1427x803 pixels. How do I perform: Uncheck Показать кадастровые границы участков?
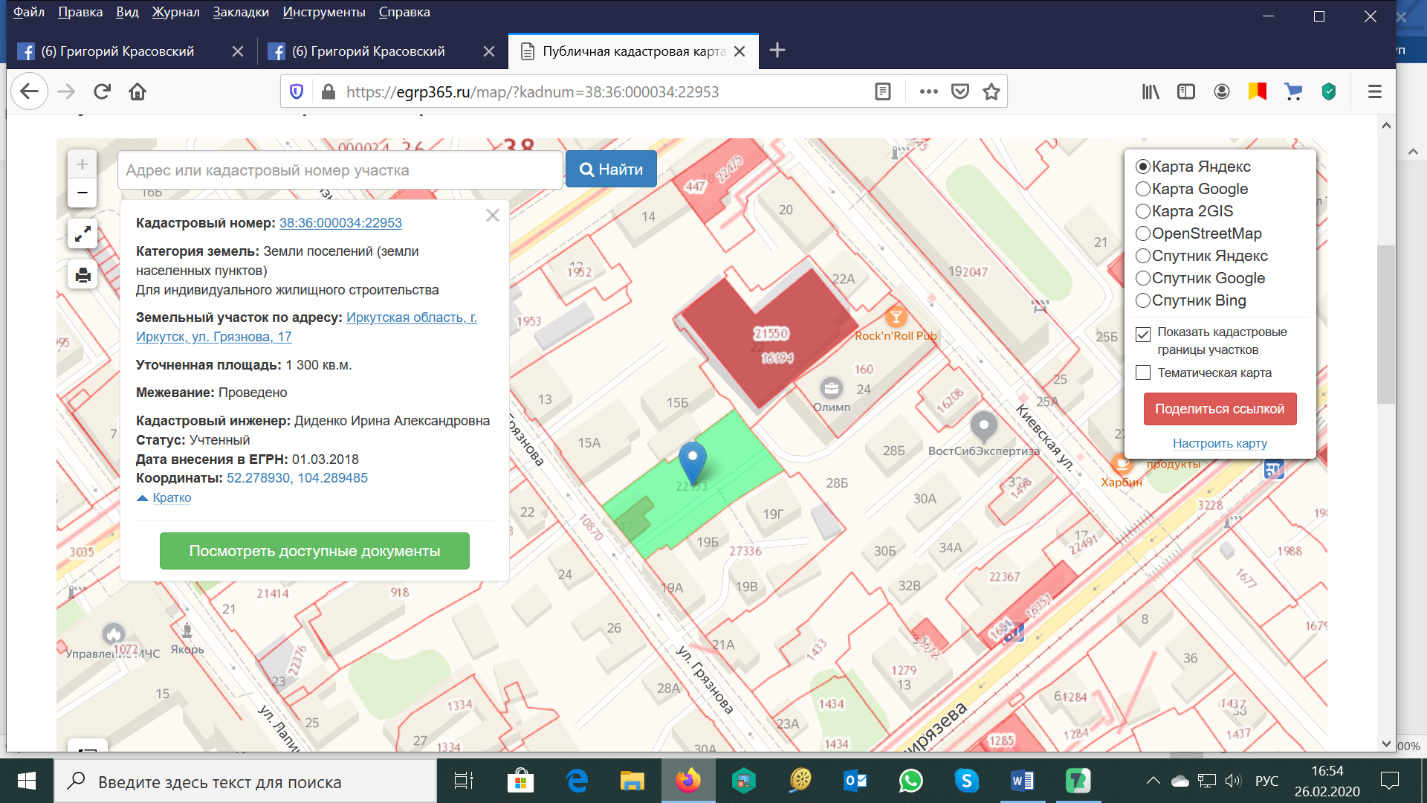[x=1144, y=333]
